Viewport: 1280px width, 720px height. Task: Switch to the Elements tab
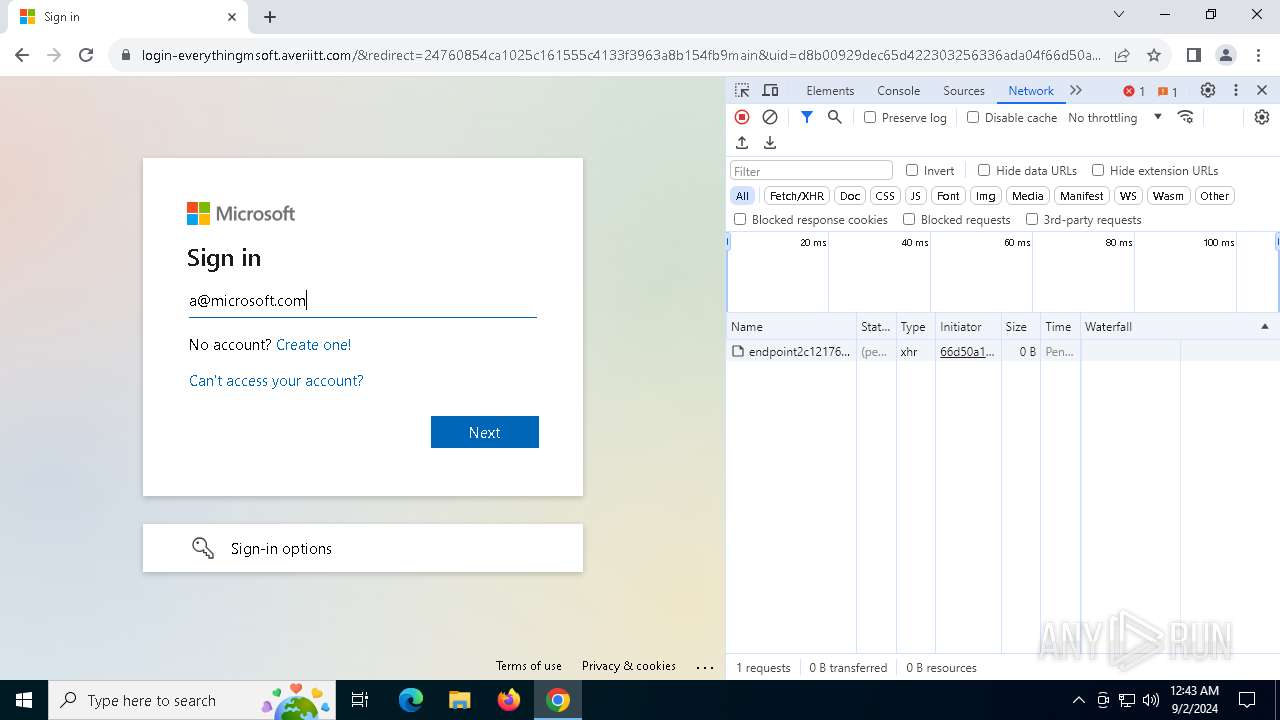pos(830,90)
